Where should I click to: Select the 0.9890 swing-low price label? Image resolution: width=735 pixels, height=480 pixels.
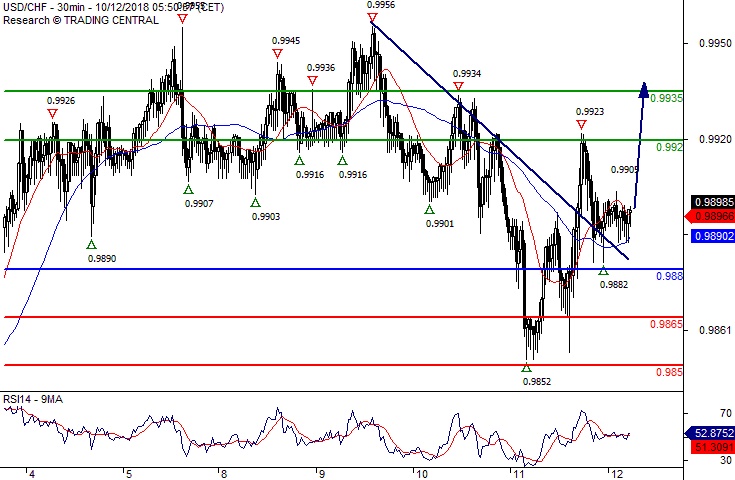pyautogui.click(x=102, y=259)
